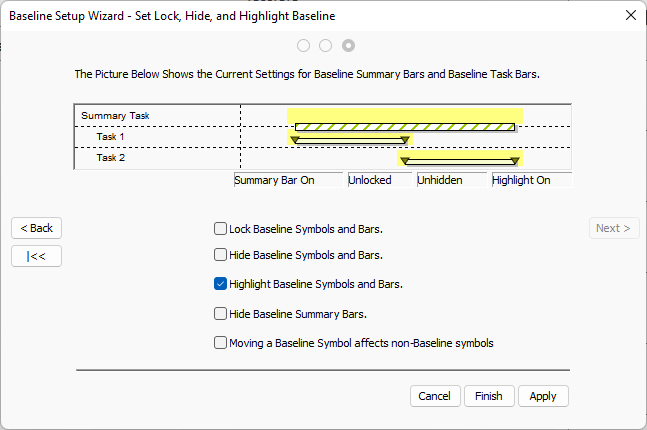Jump to first wizard page button
This screenshot has width=647, height=430.
coord(37,256)
